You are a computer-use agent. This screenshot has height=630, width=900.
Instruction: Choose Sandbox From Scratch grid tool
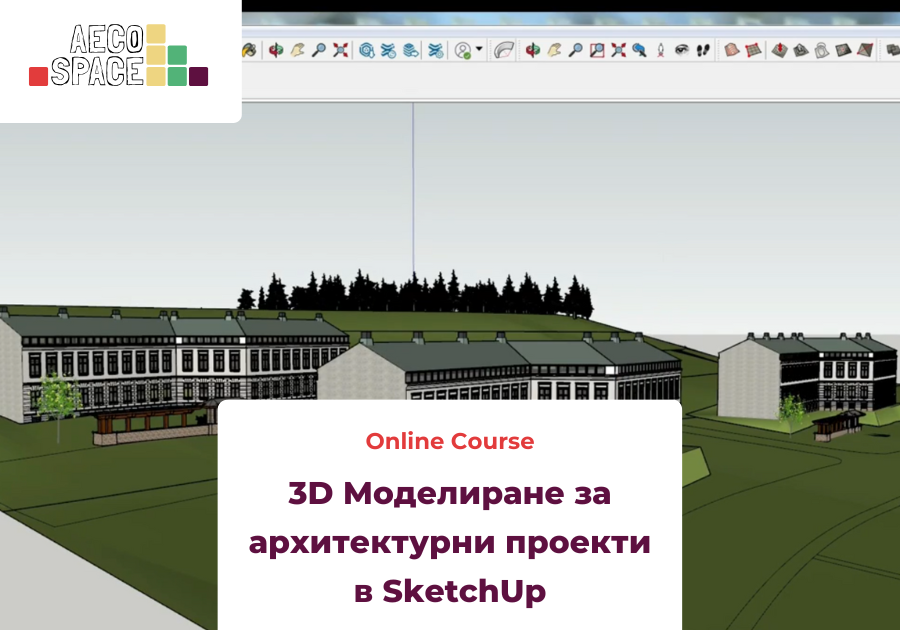click(x=754, y=49)
